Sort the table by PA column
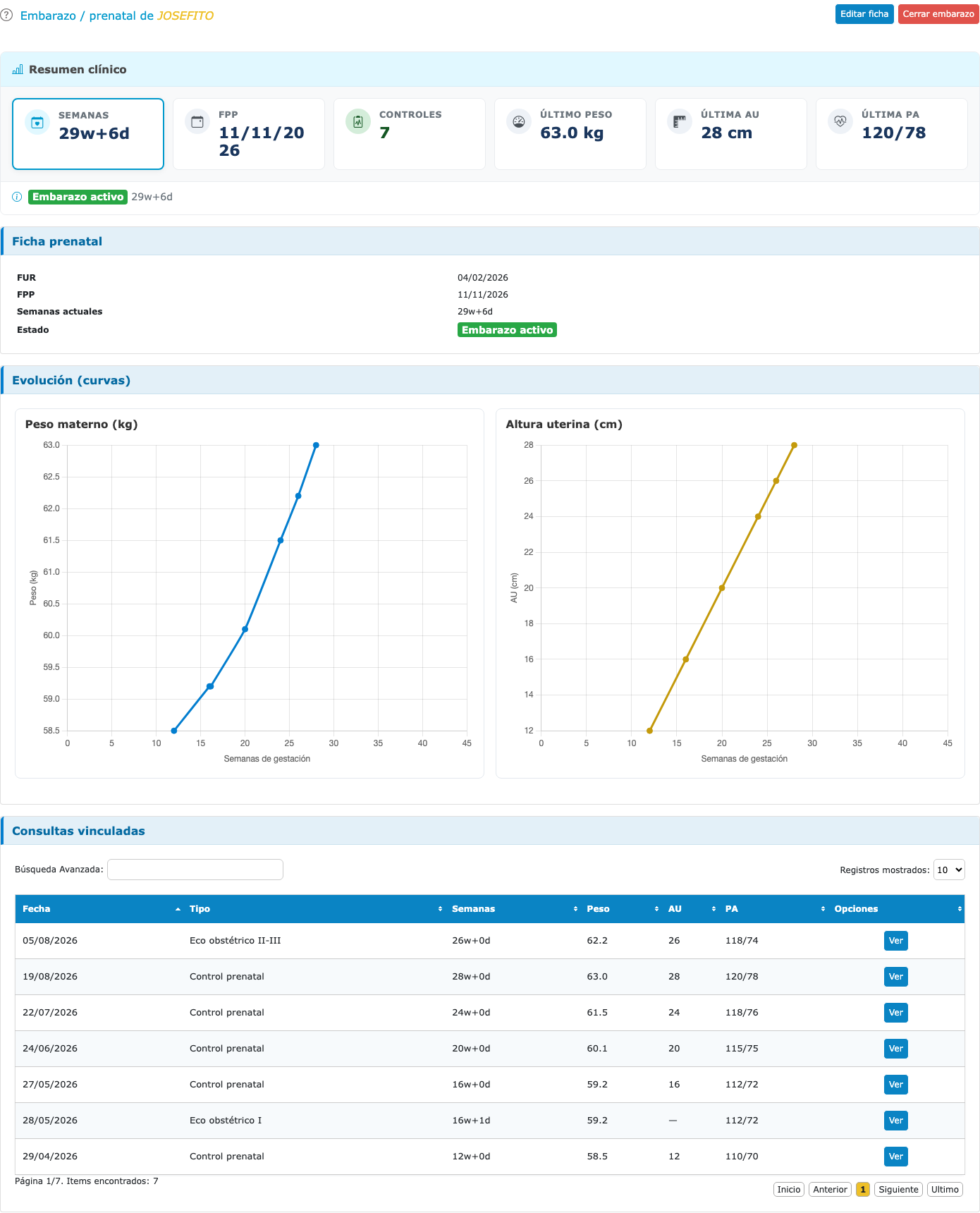This screenshot has width=980, height=1213. point(773,909)
